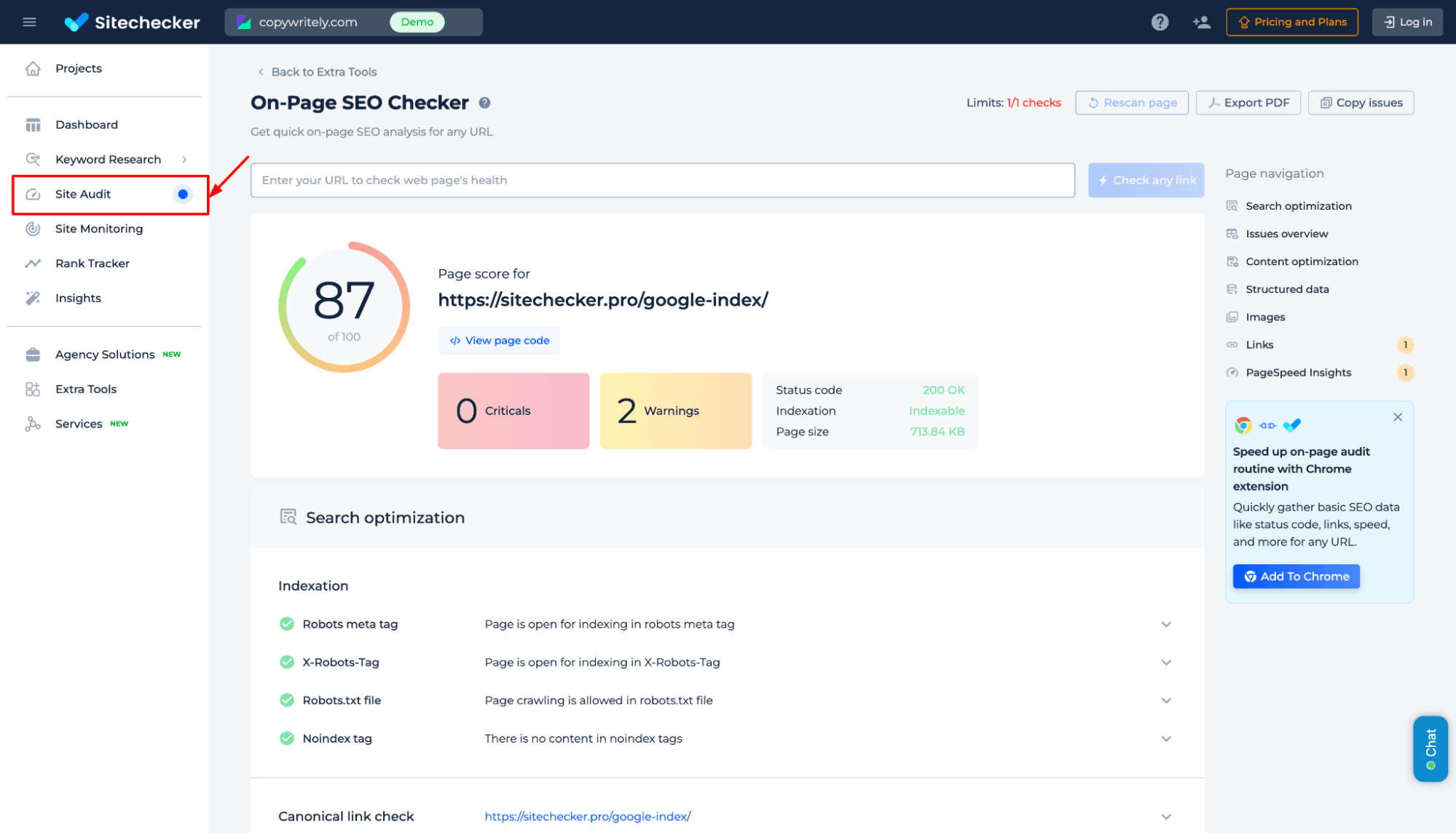This screenshot has height=833, width=1456.
Task: Toggle the Robots.txt file check row
Action: point(1165,700)
